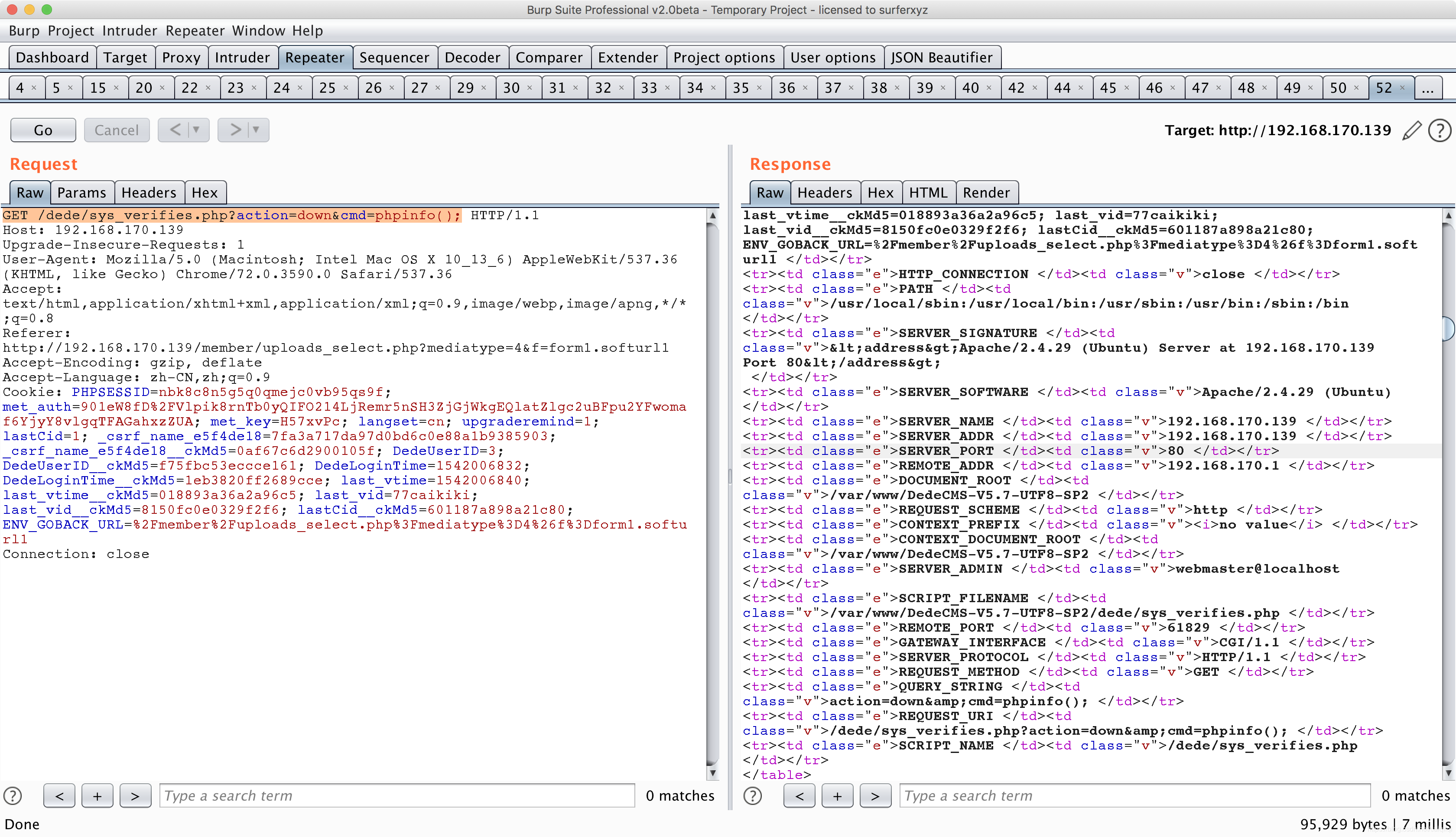Open request search help icon
Screen dimensions: 1456x837
13,795
